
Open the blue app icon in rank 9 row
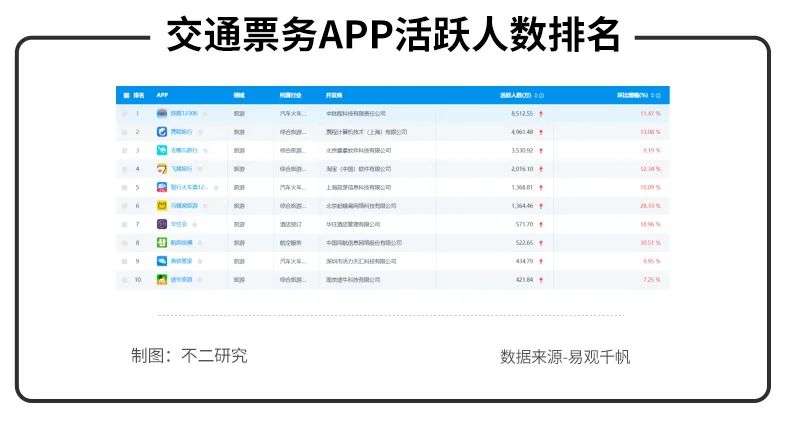pos(162,261)
